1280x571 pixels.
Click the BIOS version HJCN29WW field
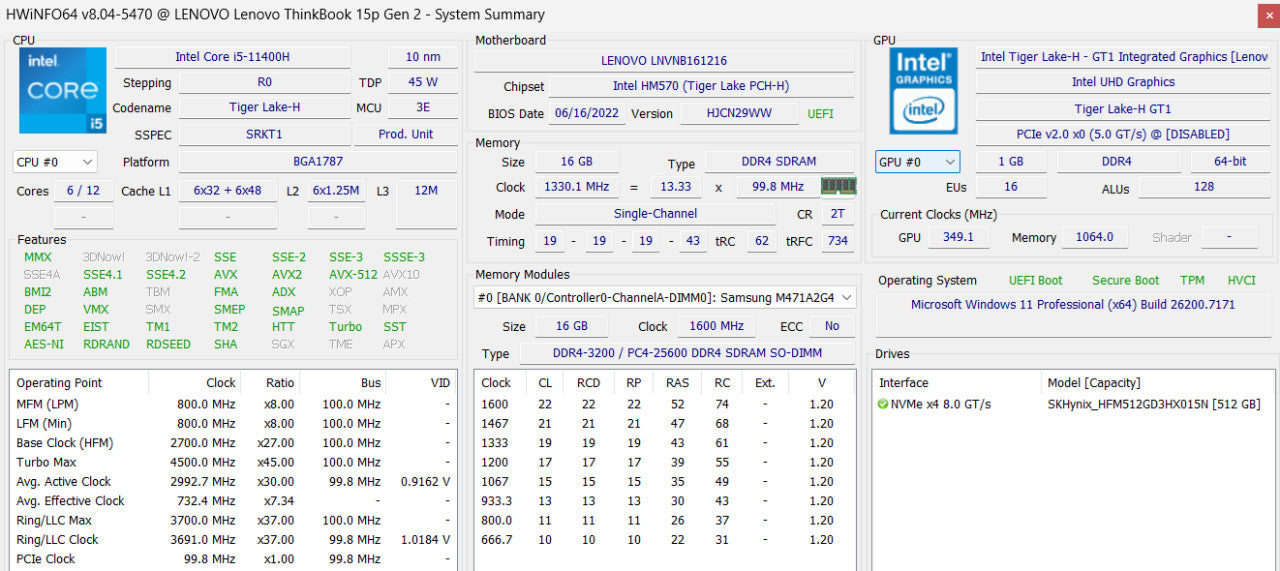pyautogui.click(x=740, y=114)
